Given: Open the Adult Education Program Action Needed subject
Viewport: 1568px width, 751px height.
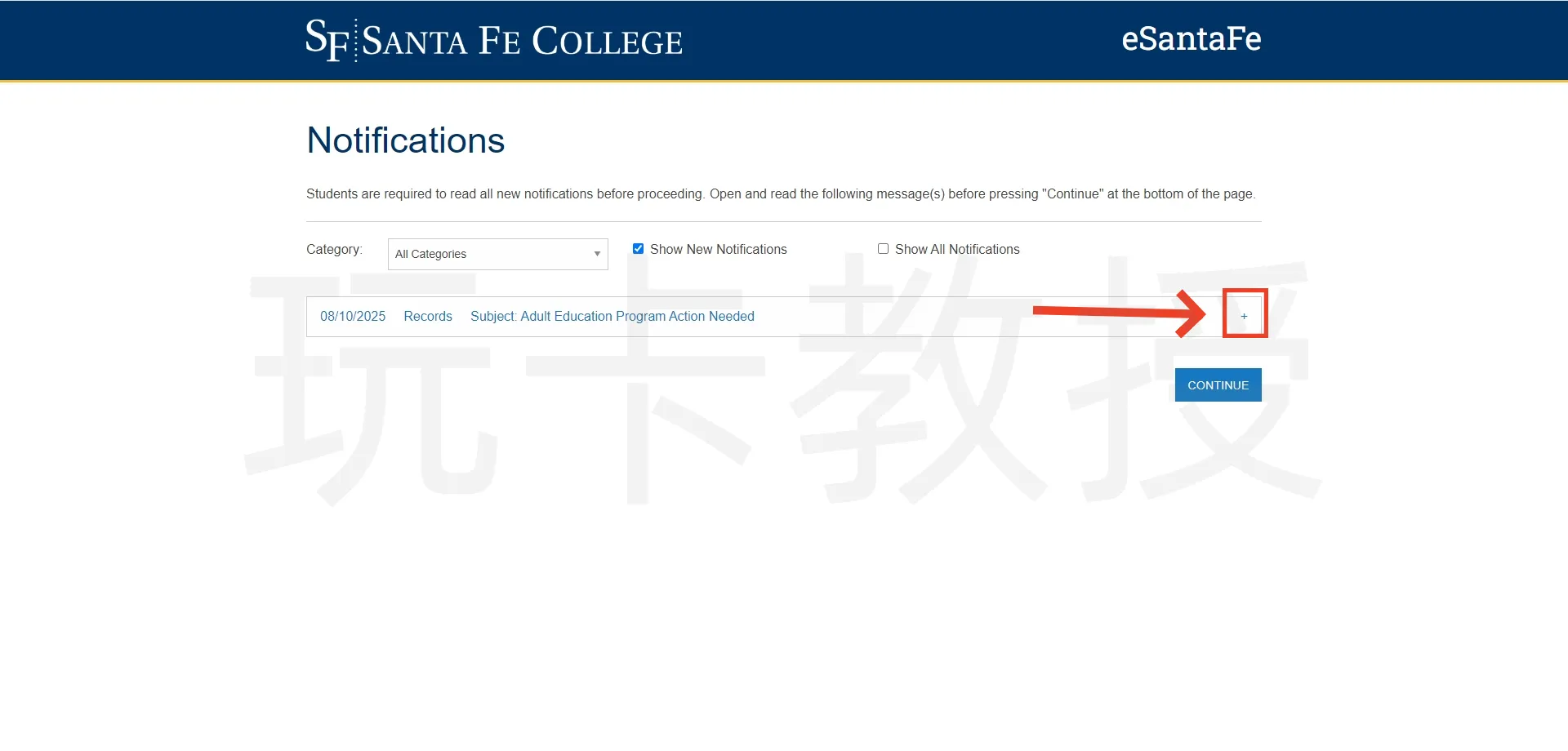Looking at the screenshot, I should (612, 316).
